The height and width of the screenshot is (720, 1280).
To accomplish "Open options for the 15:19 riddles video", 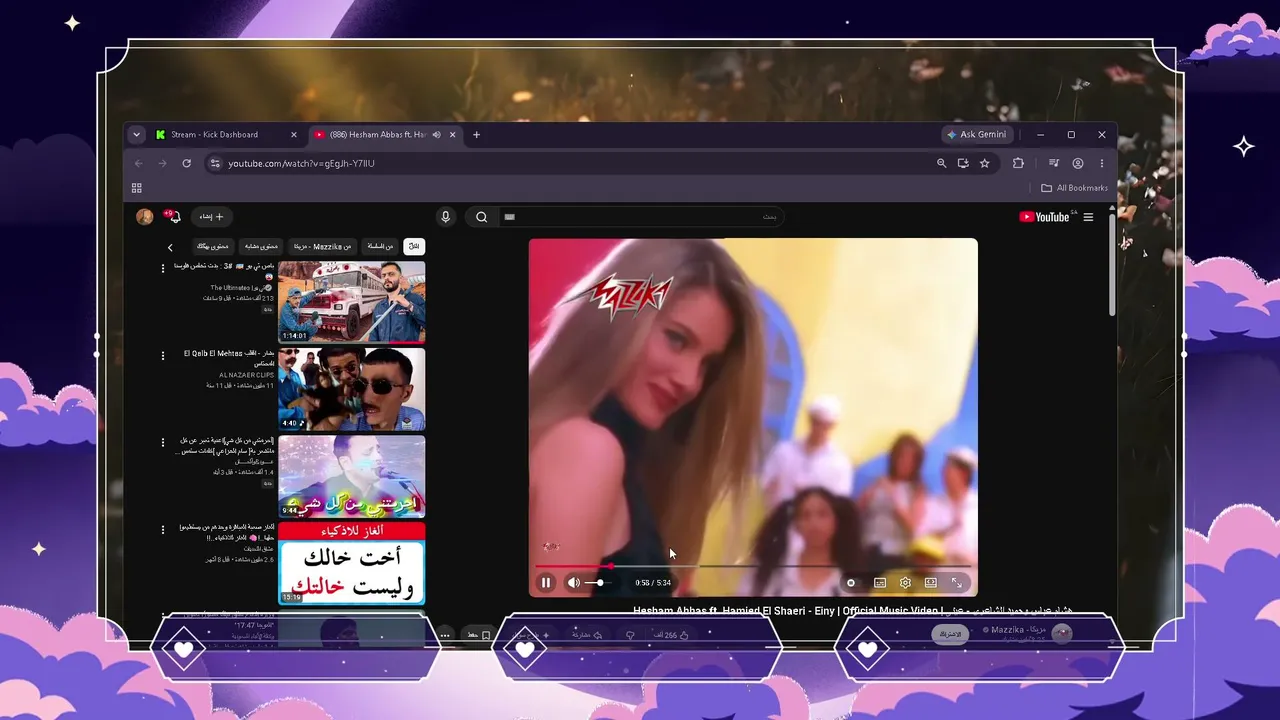I will click(163, 529).
